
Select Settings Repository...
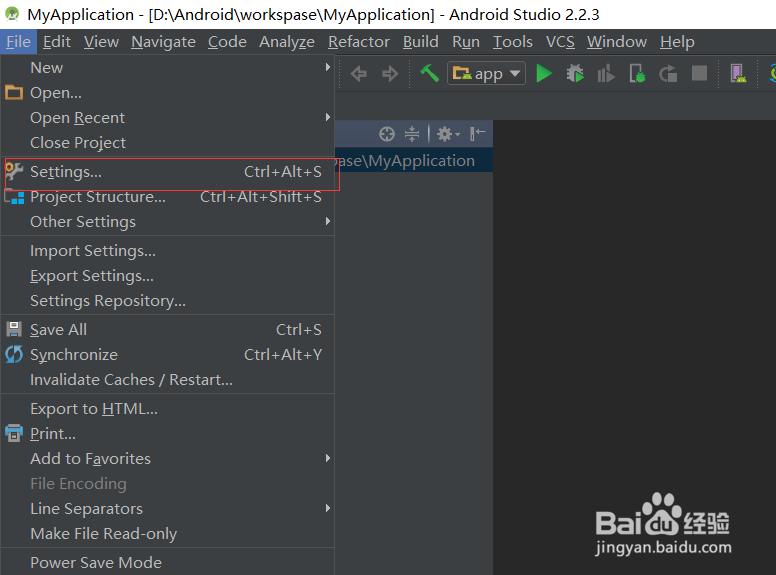tap(167, 300)
